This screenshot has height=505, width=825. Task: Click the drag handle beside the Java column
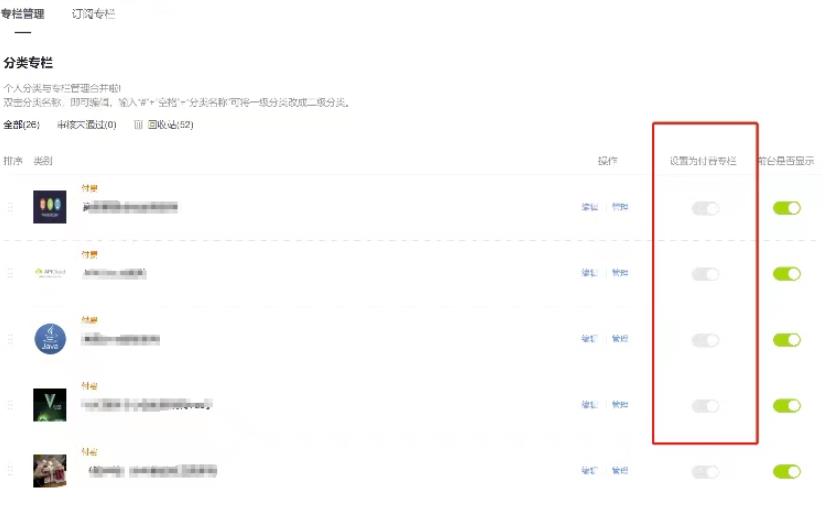11,339
